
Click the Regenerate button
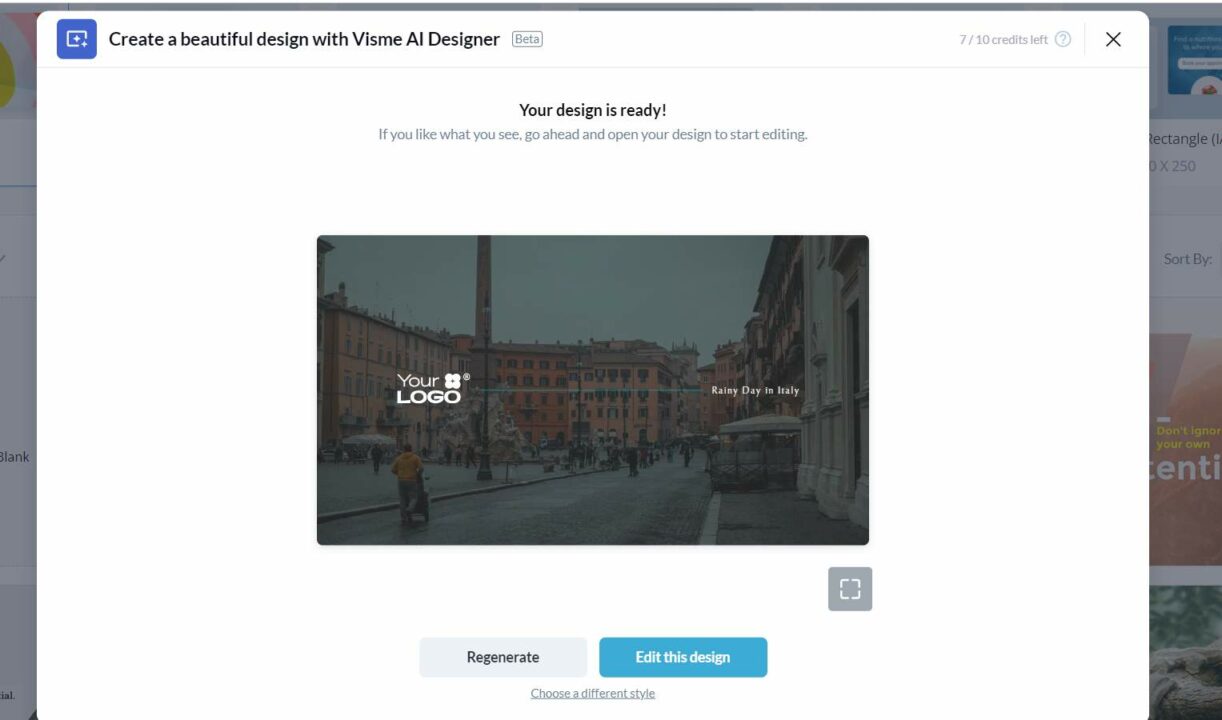pyautogui.click(x=503, y=657)
